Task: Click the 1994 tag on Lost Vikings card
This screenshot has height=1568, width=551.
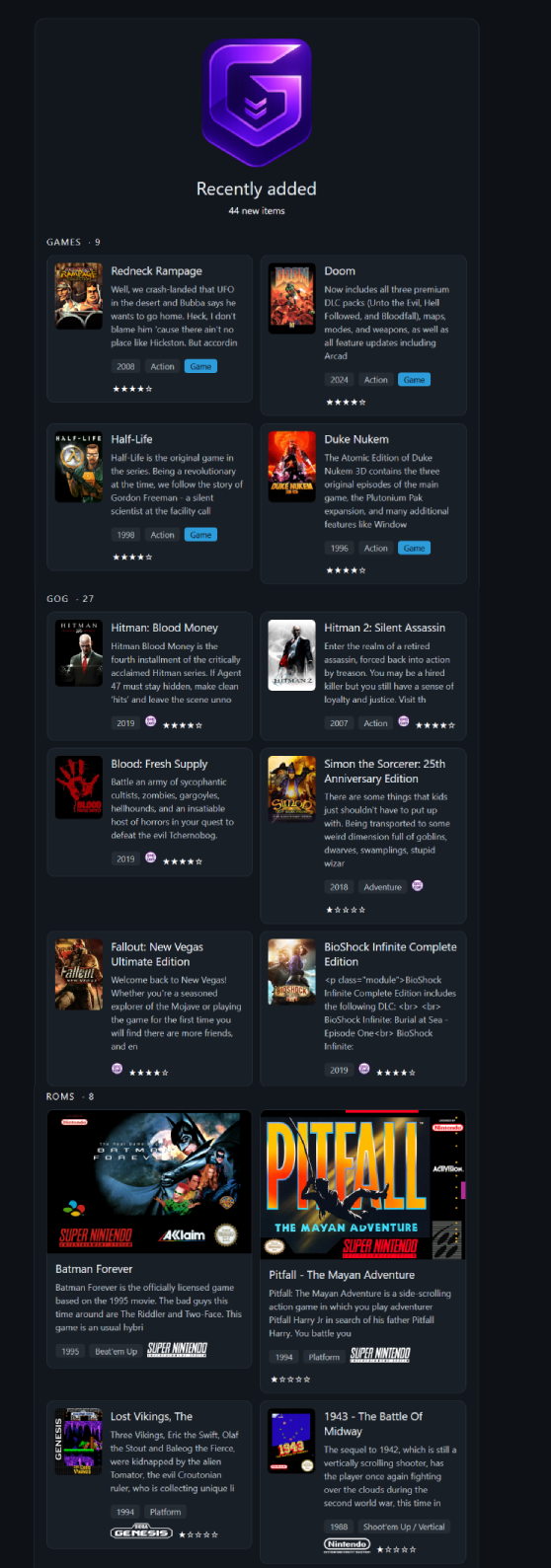Action: (125, 1512)
